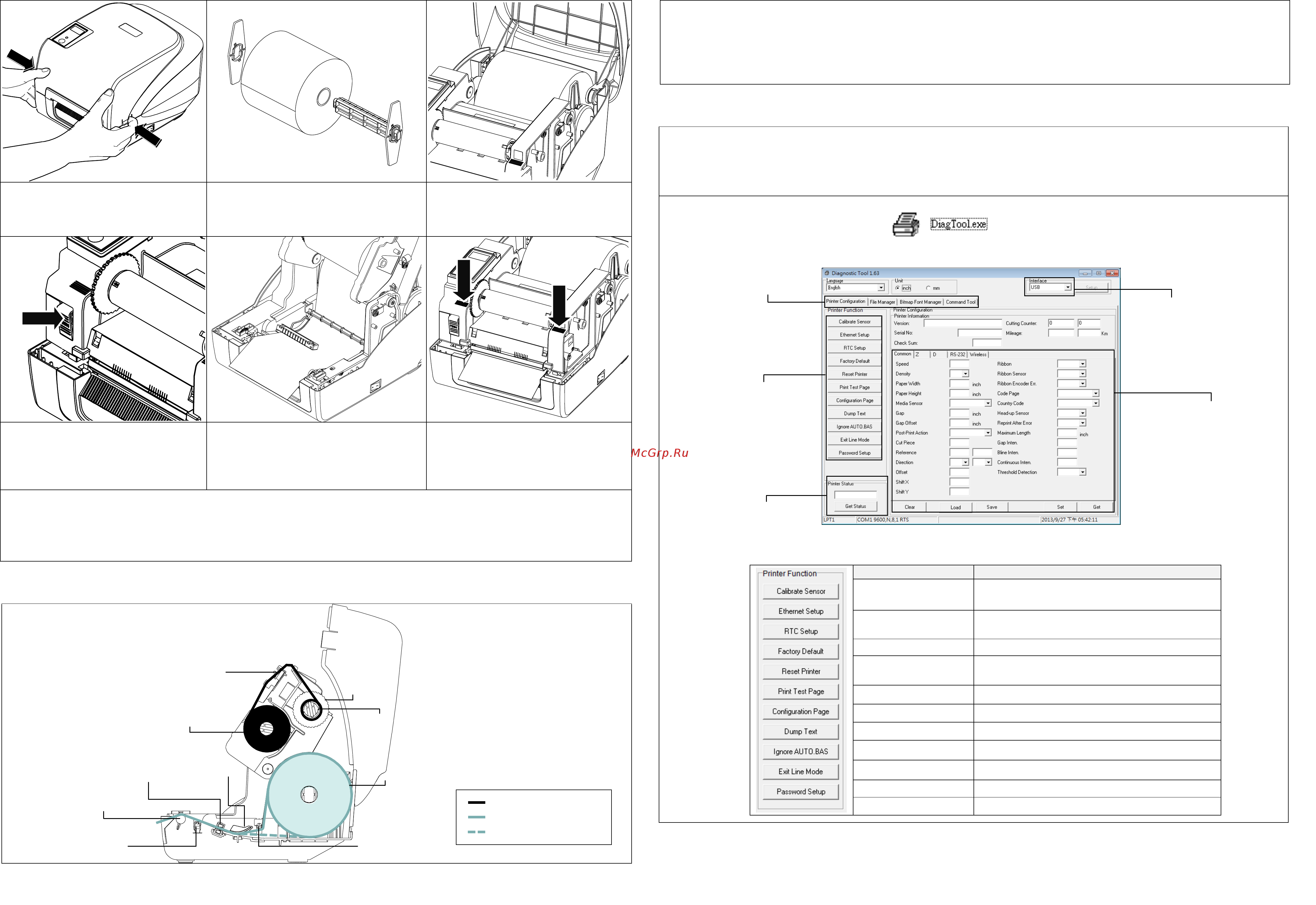Click the Diagnostic Tool title bar printer icon
The width and height of the screenshot is (1316, 905).
827,273
